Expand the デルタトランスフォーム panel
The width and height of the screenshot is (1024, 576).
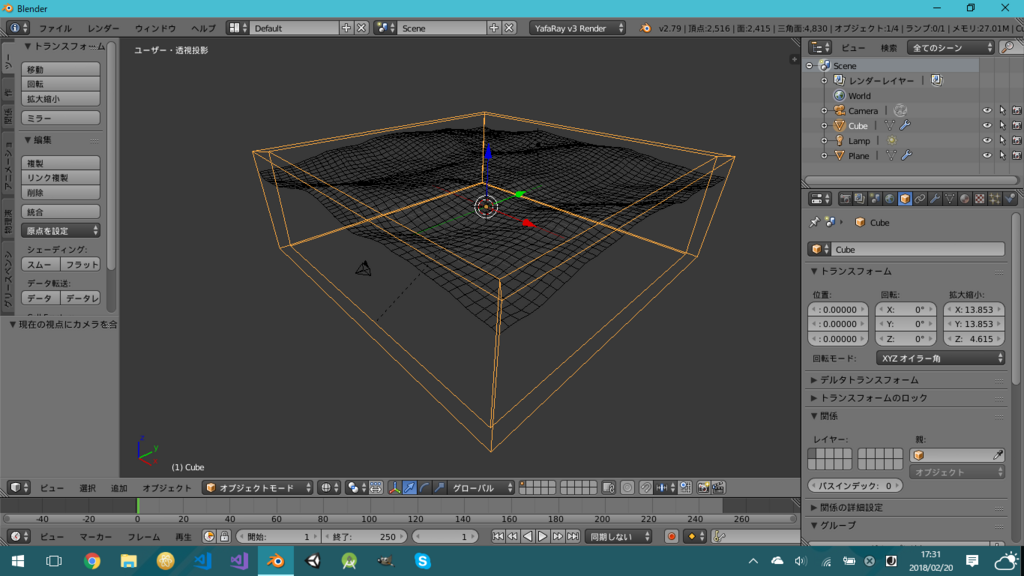(x=869, y=380)
